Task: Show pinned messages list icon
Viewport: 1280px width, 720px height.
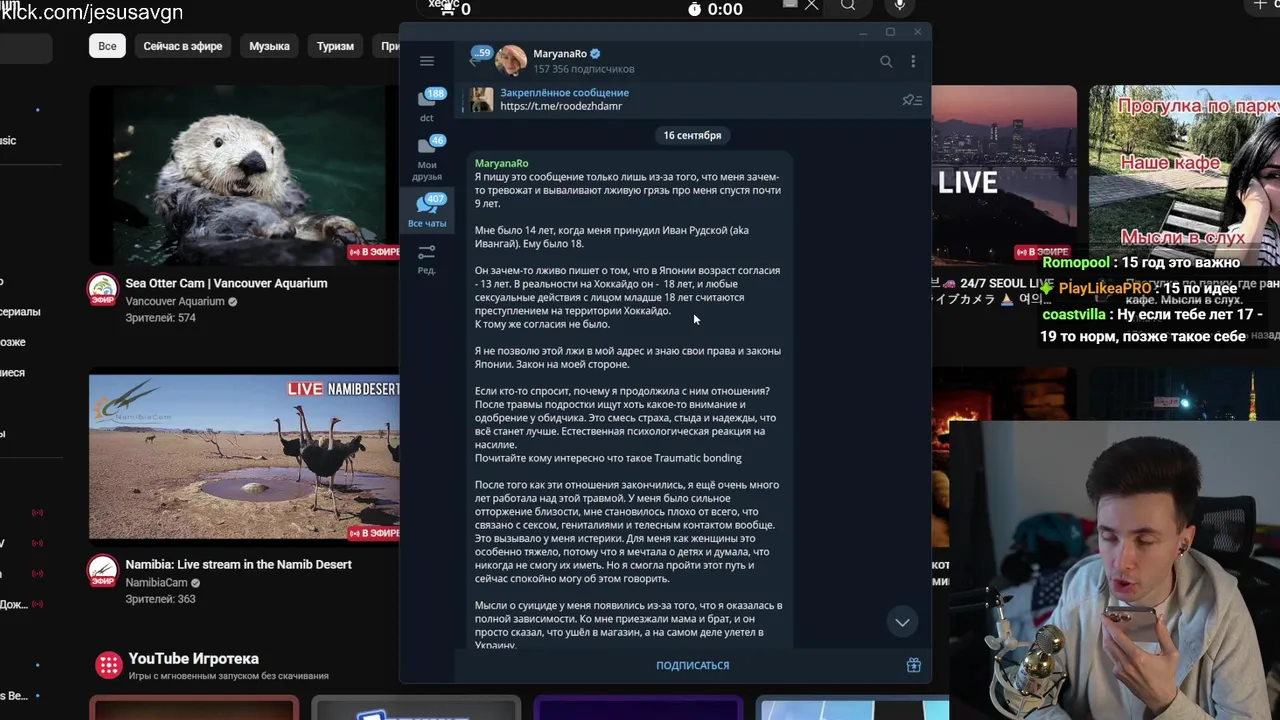Action: click(912, 100)
